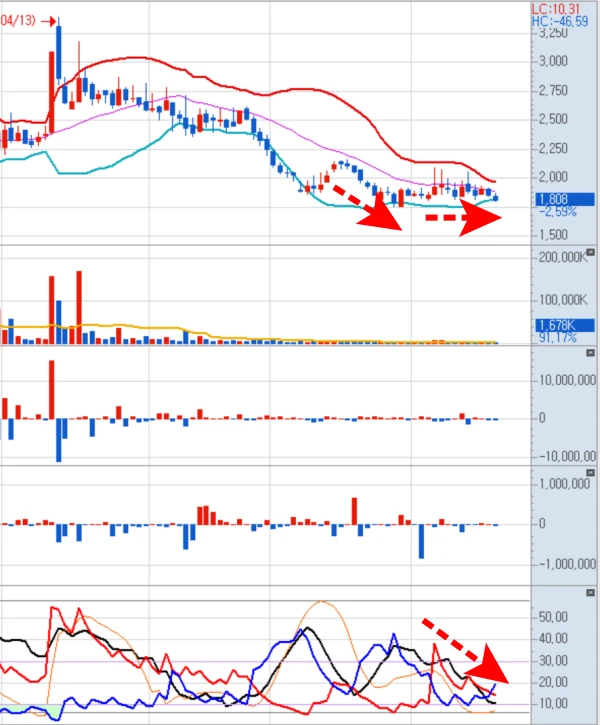Click the 100,000K volume axis label
The height and width of the screenshot is (725, 600).
[x=563, y=300]
